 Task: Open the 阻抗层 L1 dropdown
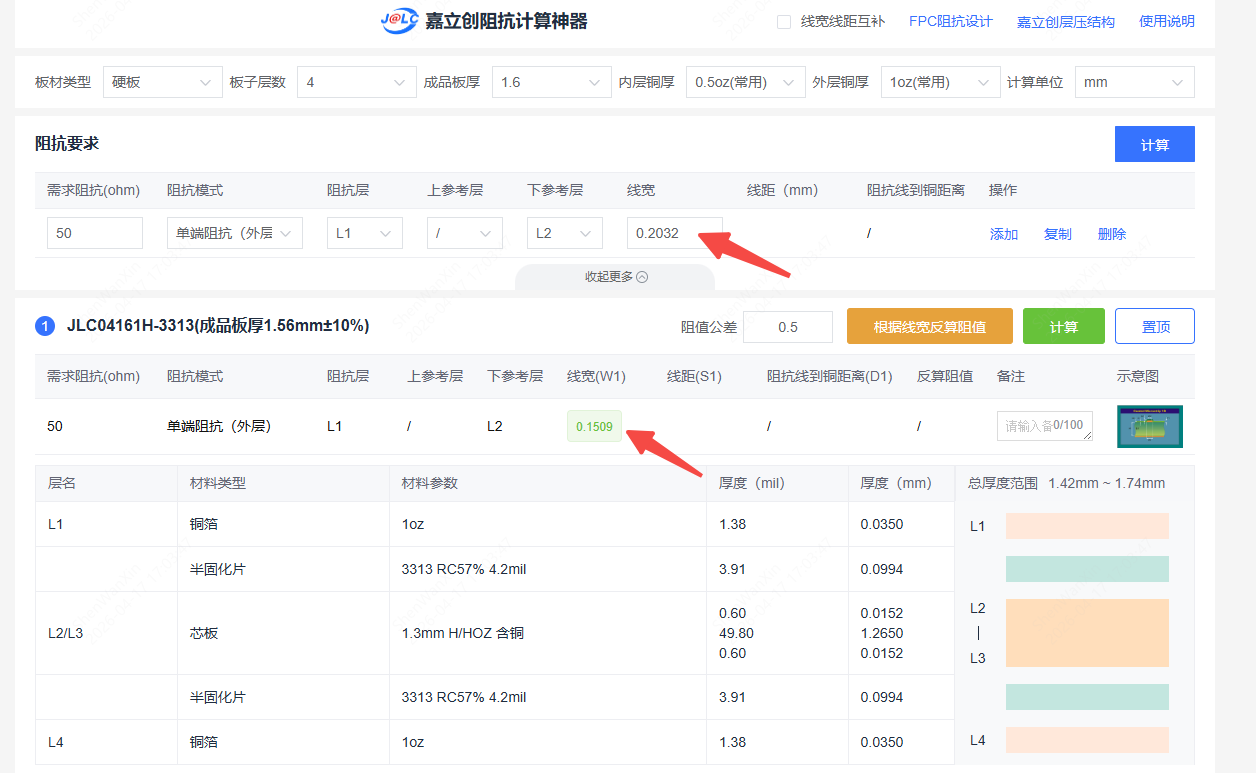click(x=365, y=233)
